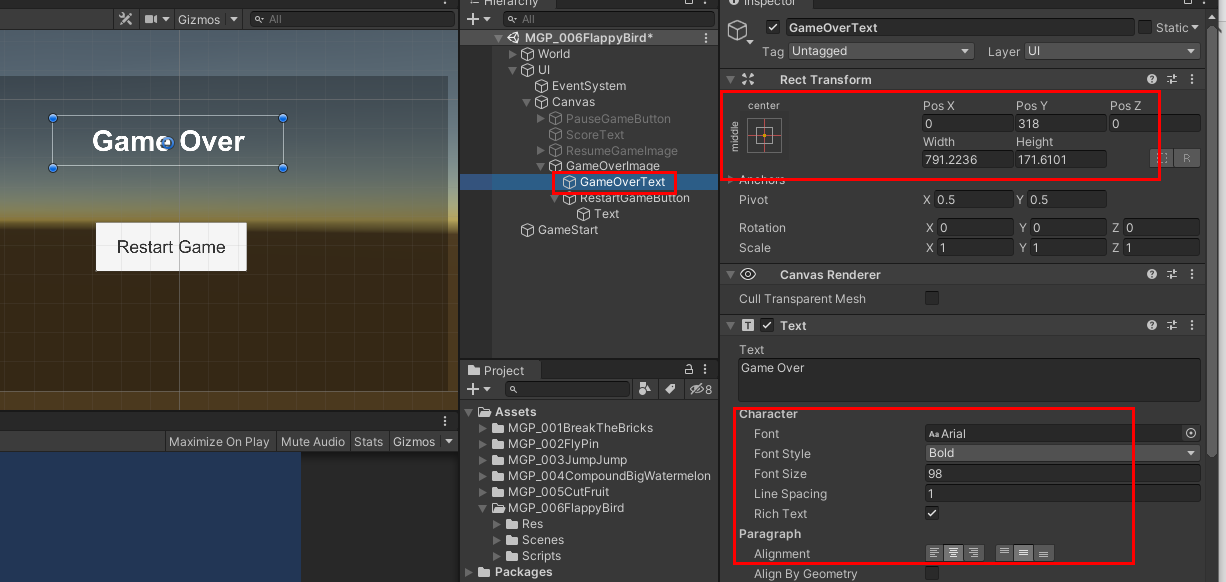This screenshot has height=582, width=1226.
Task: Open Text component help reference
Action: point(1152,325)
